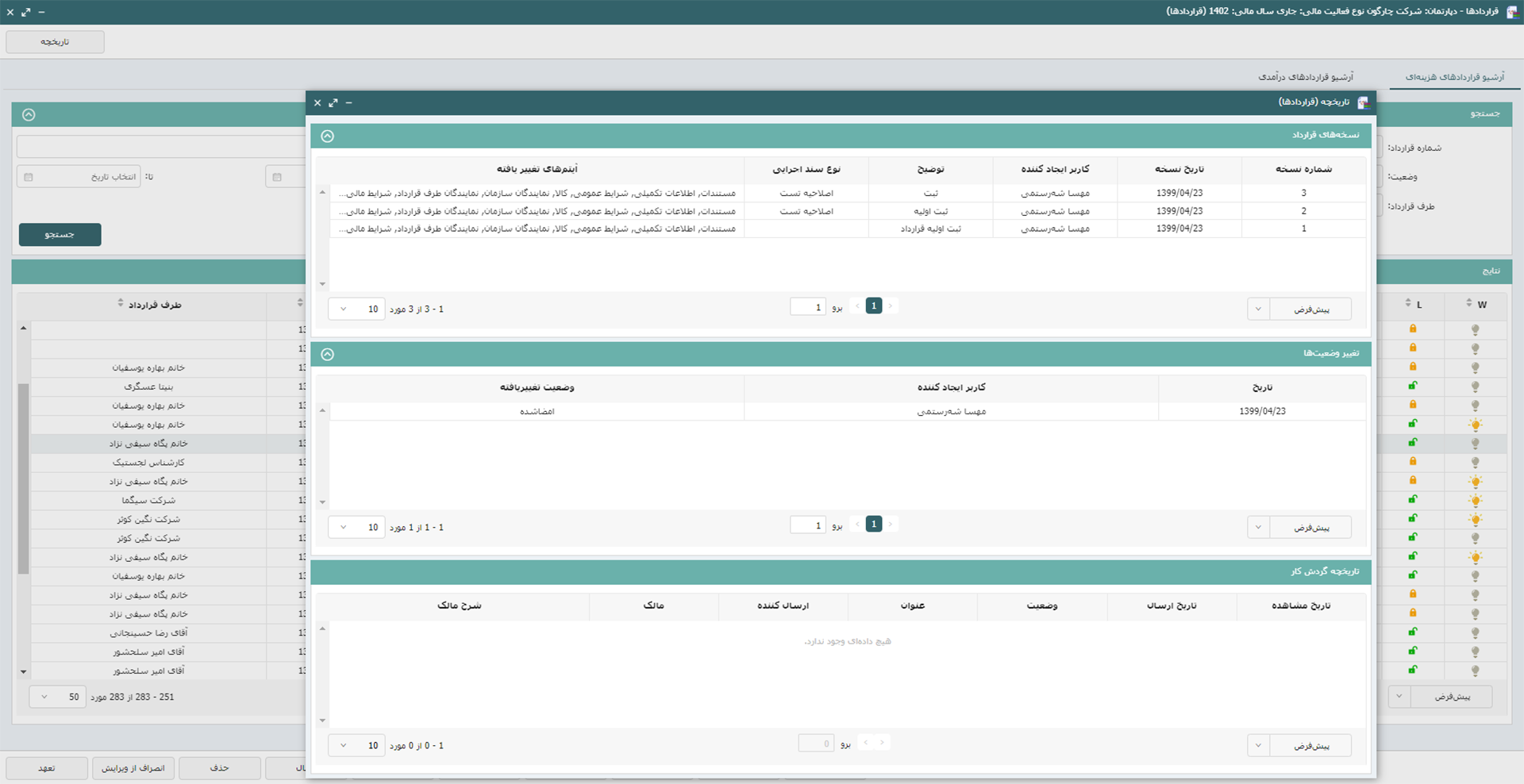This screenshot has height=784, width=1524.
Task: Click the lit bulb icon in شرکت سیگما row
Action: coord(1475,501)
